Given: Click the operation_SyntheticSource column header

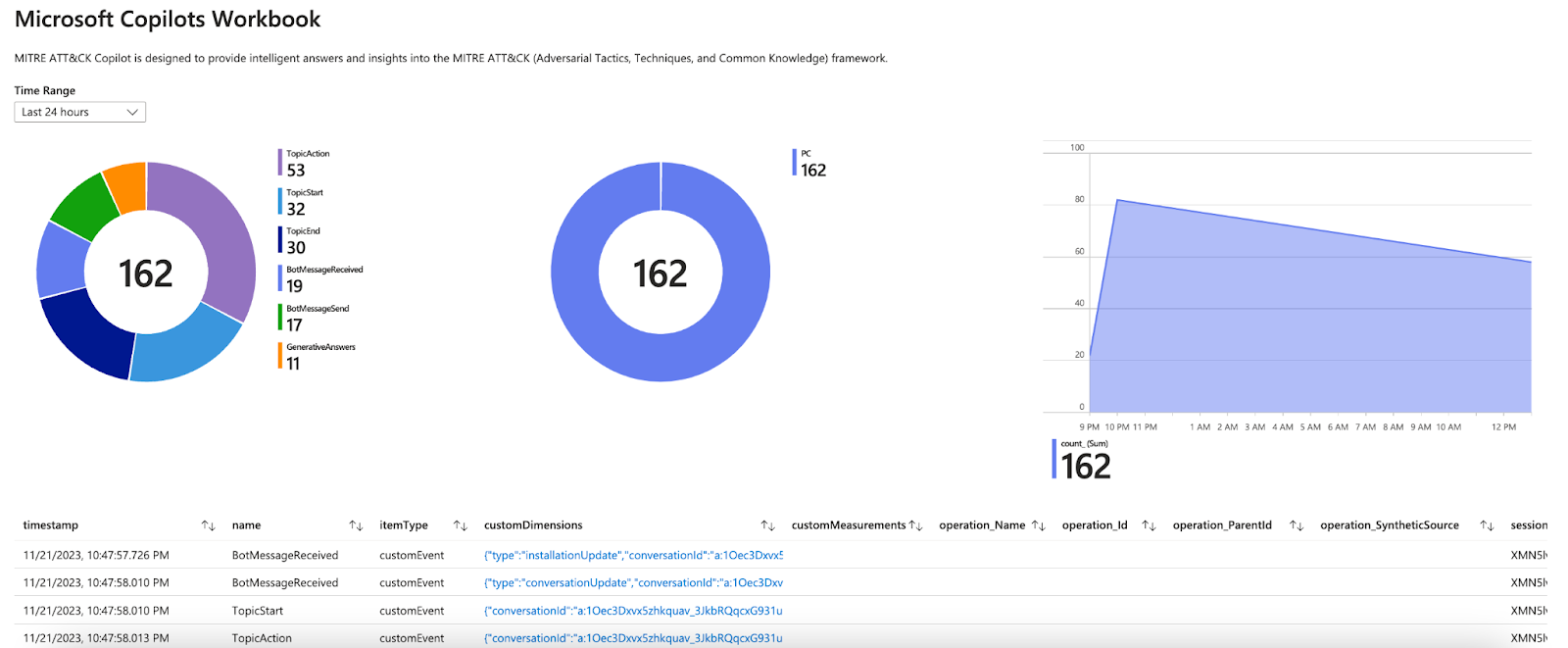Looking at the screenshot, I should pos(1390,525).
